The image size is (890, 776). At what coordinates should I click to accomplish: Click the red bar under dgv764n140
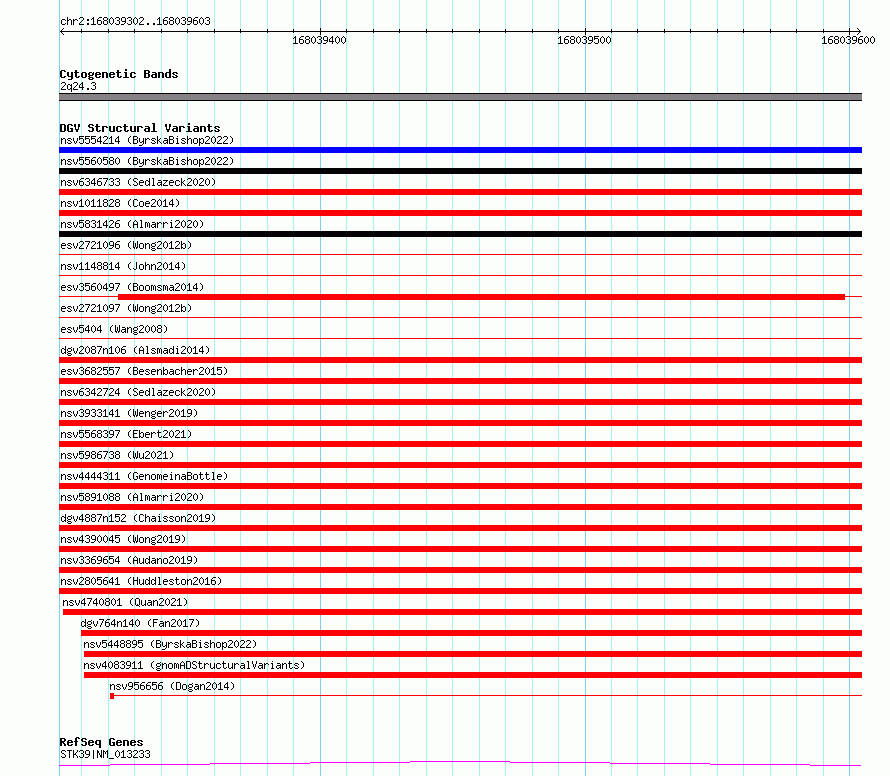471,633
